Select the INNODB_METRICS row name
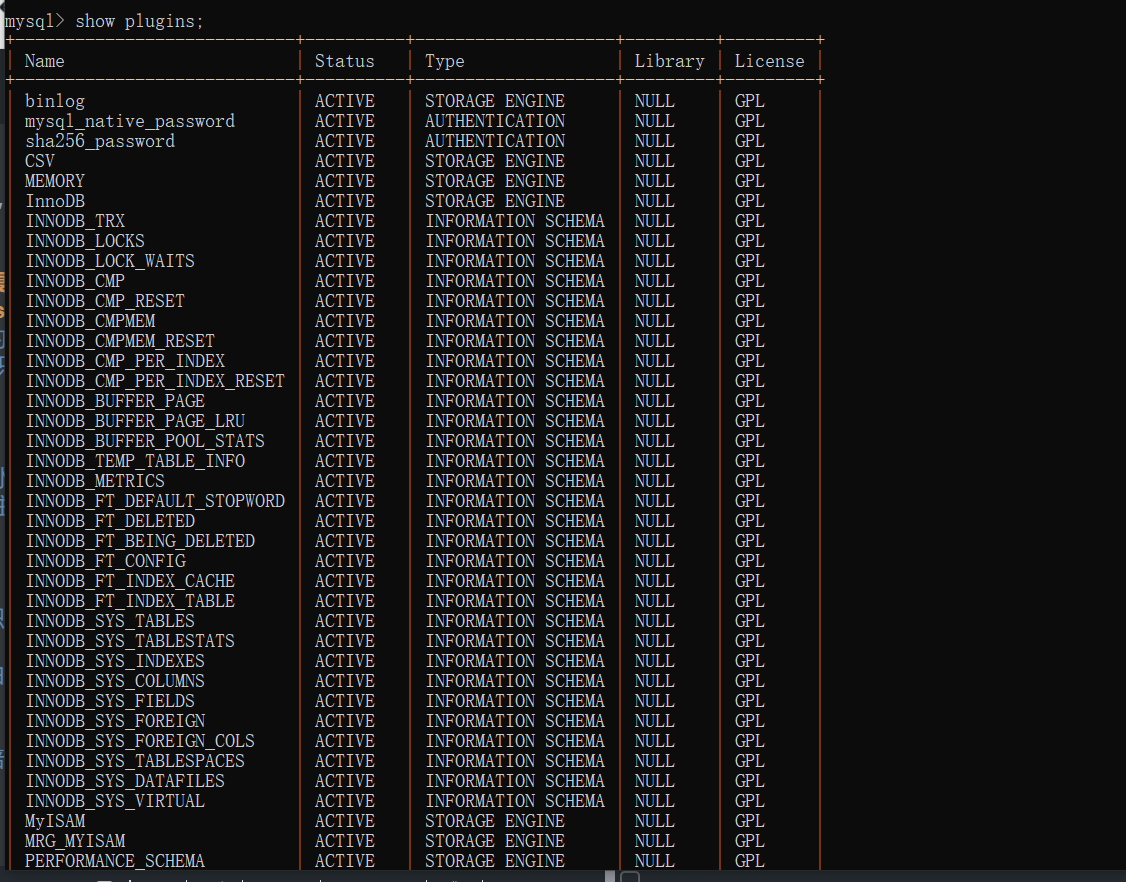The image size is (1126, 882). click(x=95, y=482)
